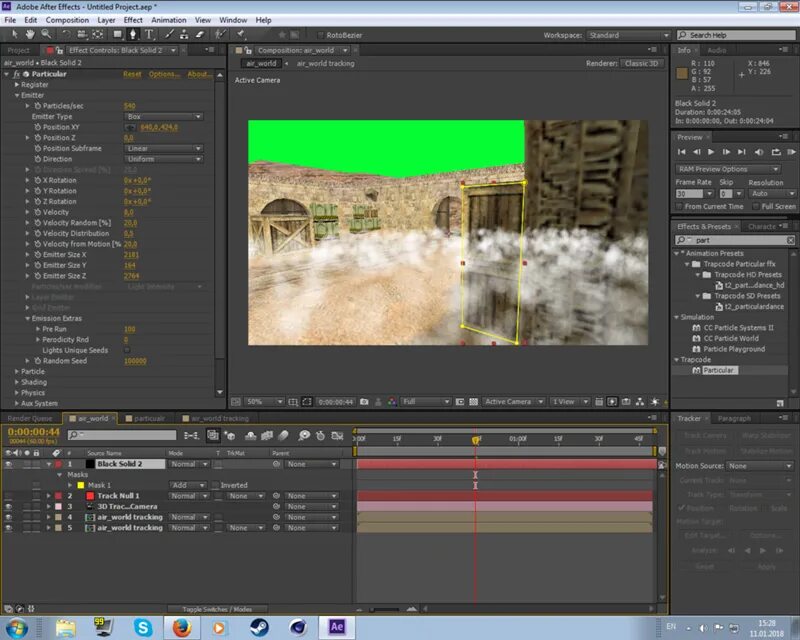
Task: Toggle From Current Time checkbox
Action: click(x=679, y=206)
